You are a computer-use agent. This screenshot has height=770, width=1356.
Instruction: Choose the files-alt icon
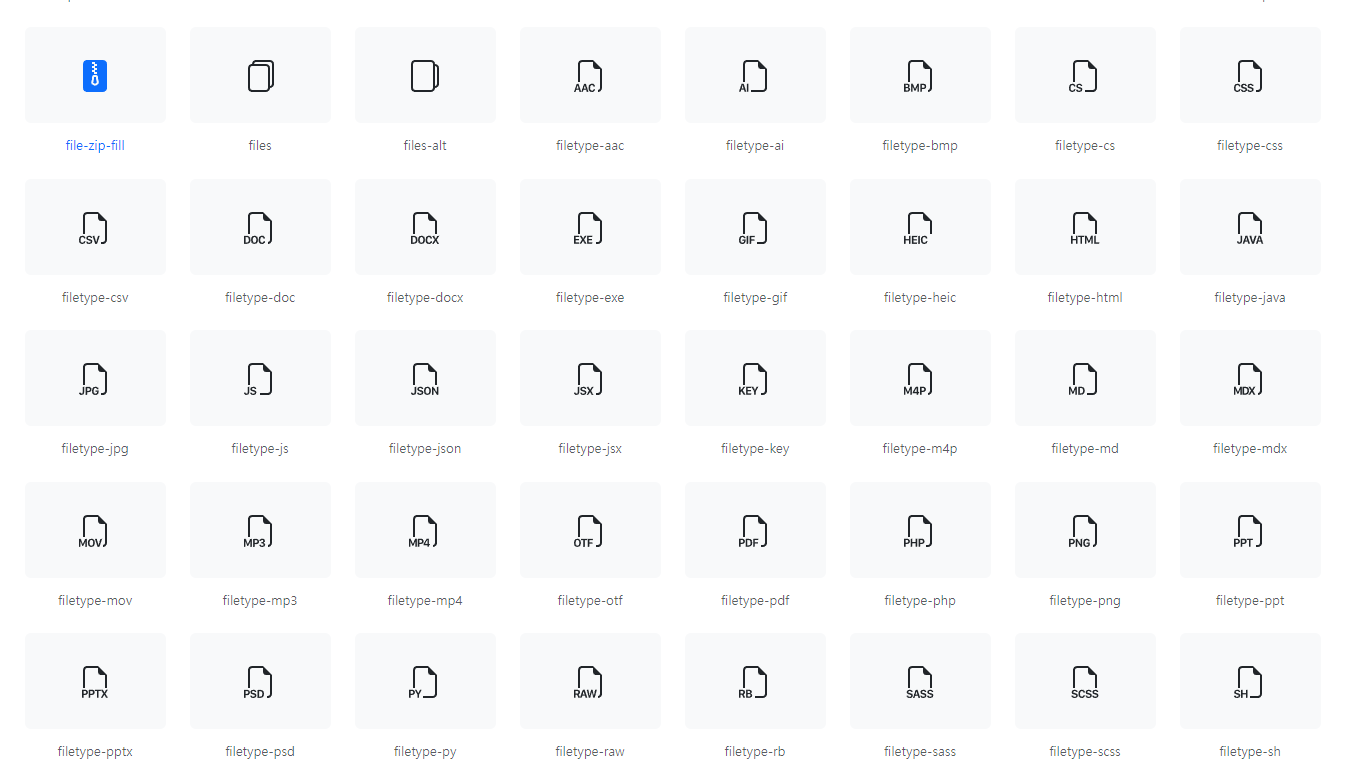(425, 76)
